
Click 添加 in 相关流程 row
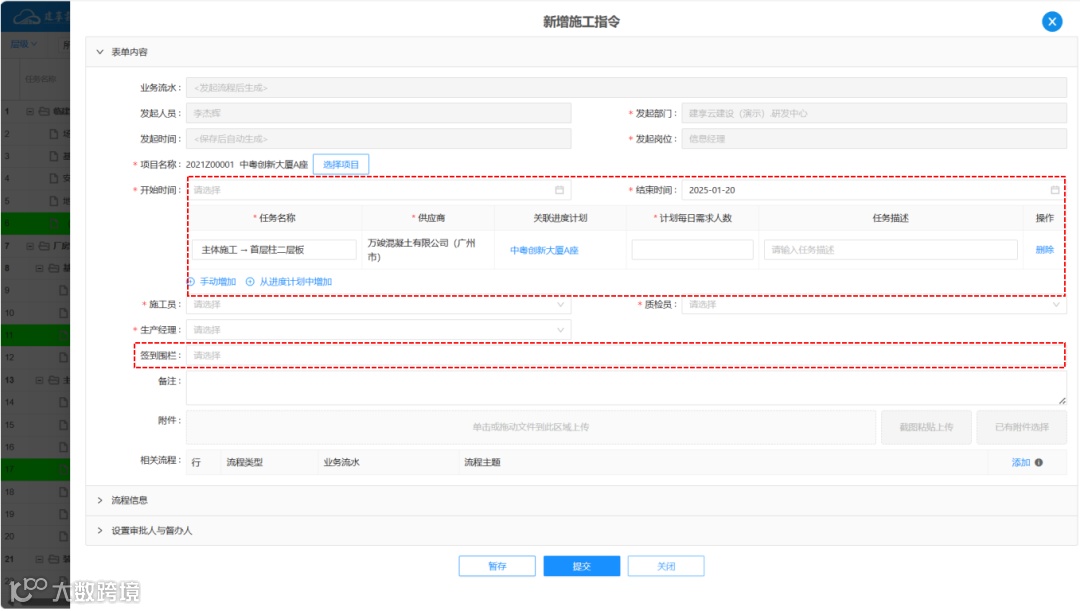point(1020,463)
